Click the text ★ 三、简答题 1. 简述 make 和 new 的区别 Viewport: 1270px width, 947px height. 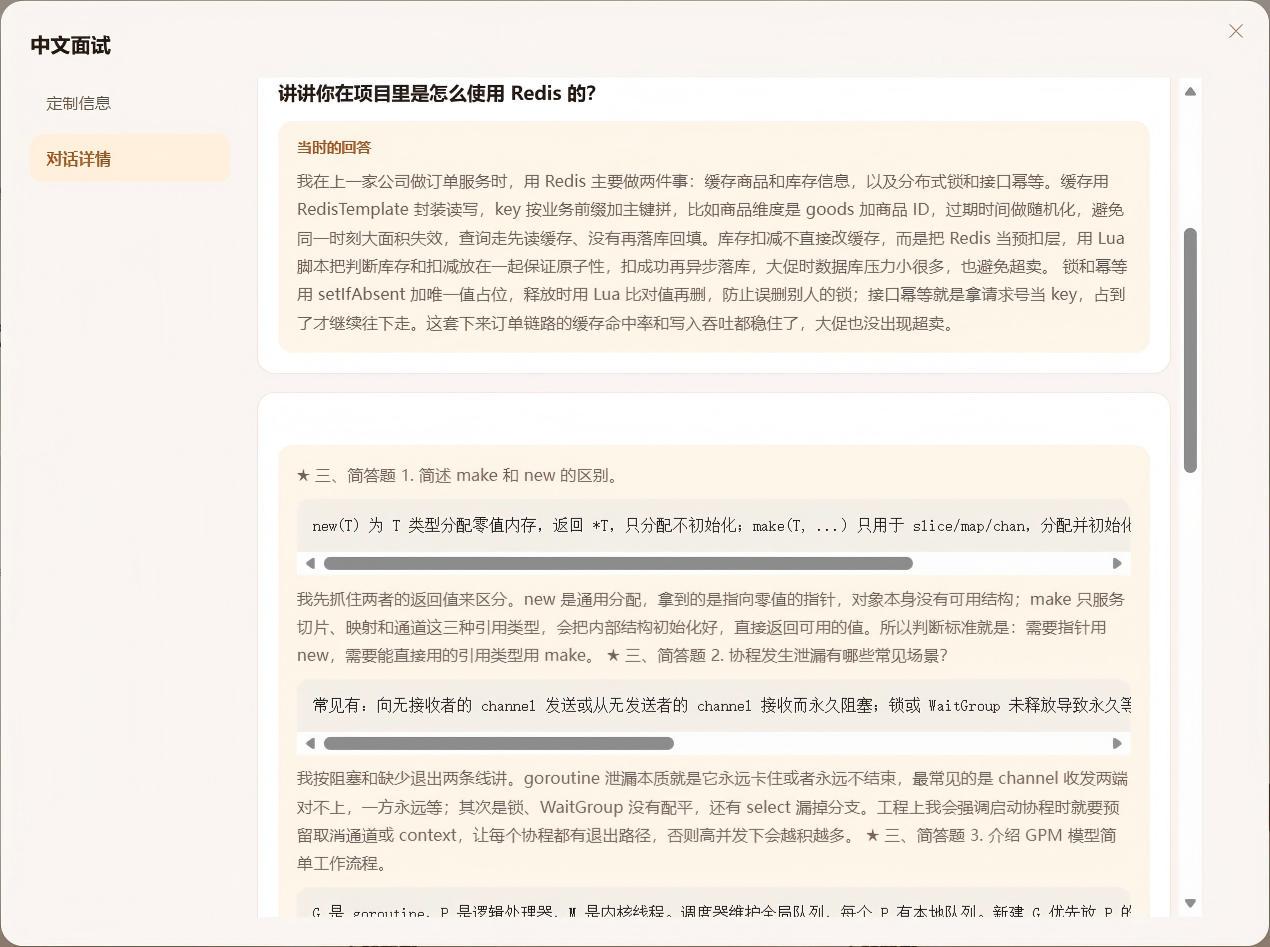(x=459, y=475)
